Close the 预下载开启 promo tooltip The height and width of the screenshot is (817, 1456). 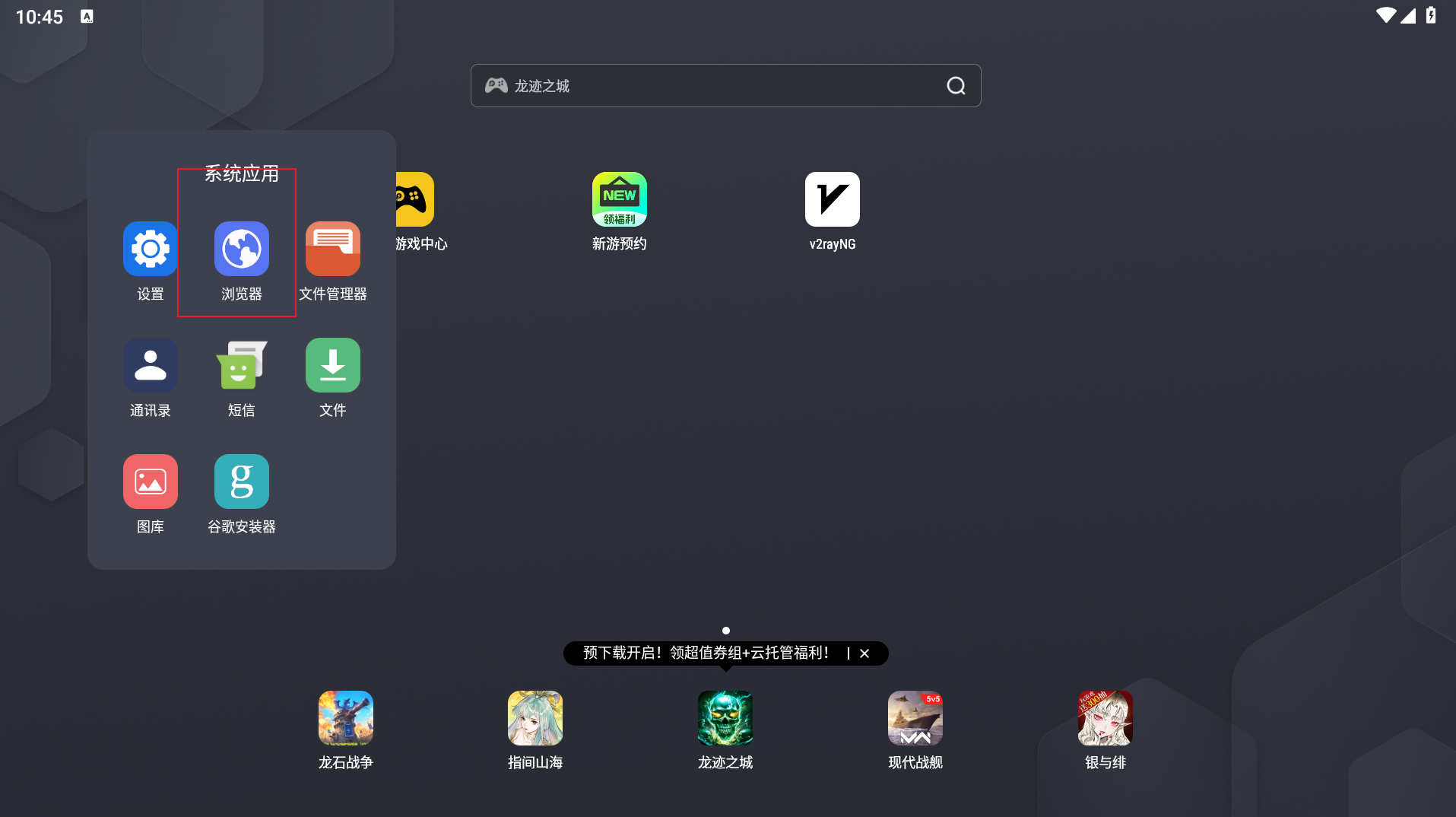[864, 653]
